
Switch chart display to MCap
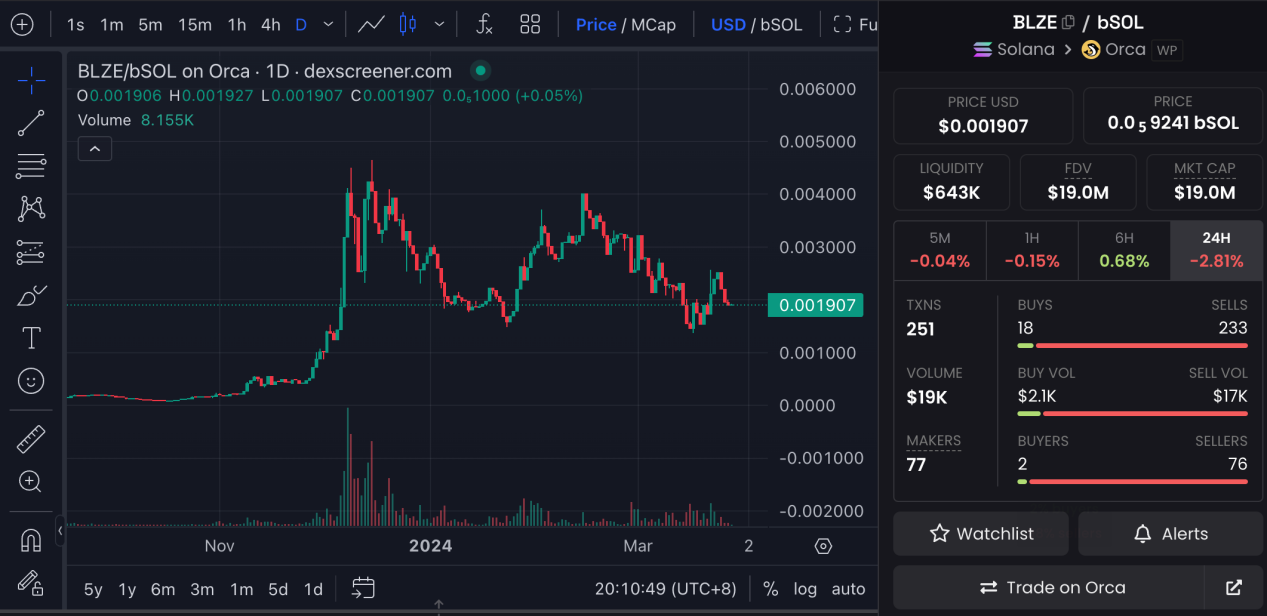[x=653, y=24]
